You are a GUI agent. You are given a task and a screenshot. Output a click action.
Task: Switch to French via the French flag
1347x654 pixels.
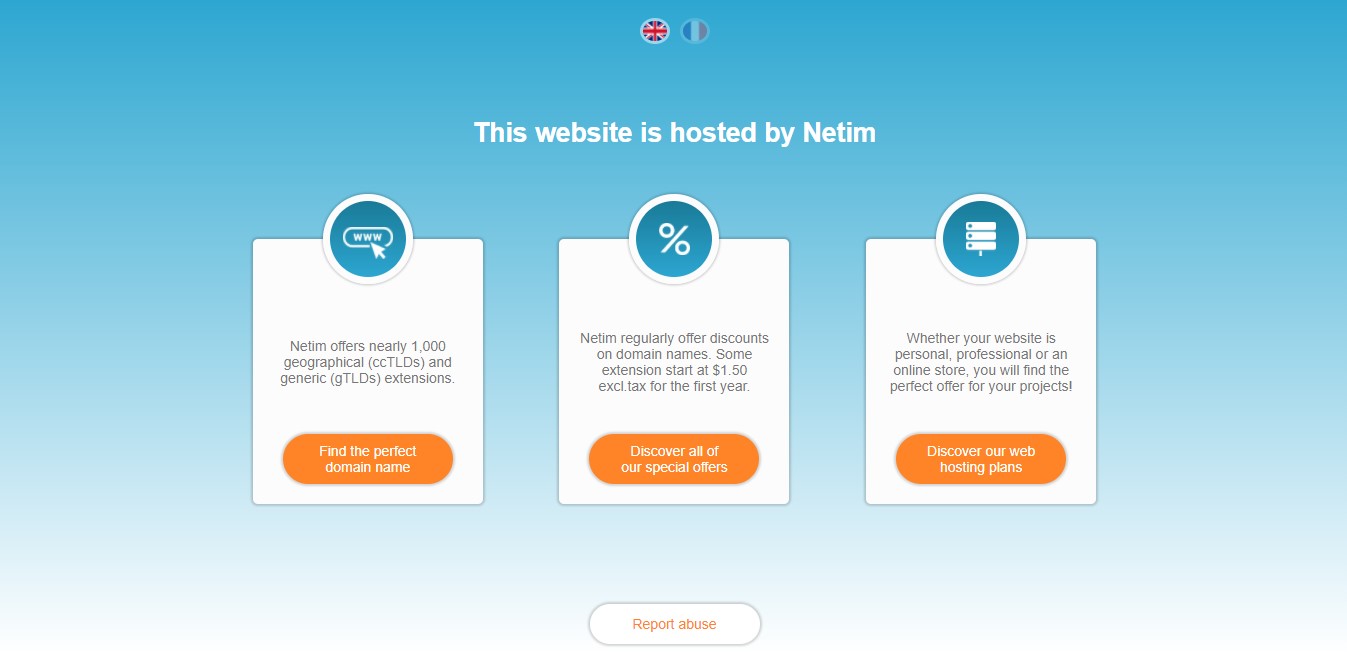pyautogui.click(x=695, y=31)
